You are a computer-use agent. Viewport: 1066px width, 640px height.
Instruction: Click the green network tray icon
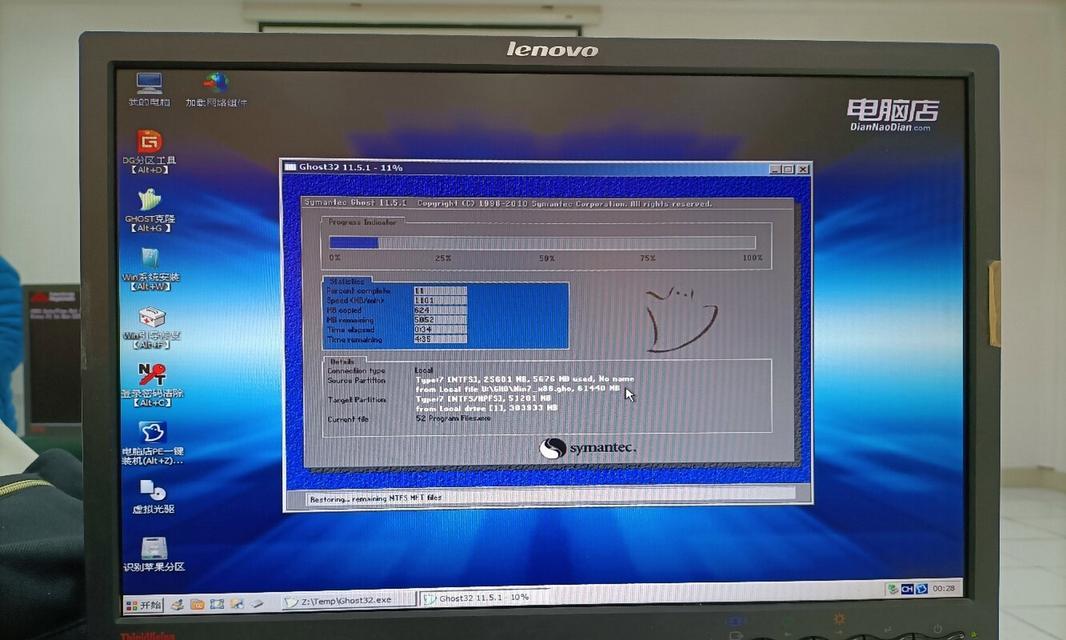point(892,589)
